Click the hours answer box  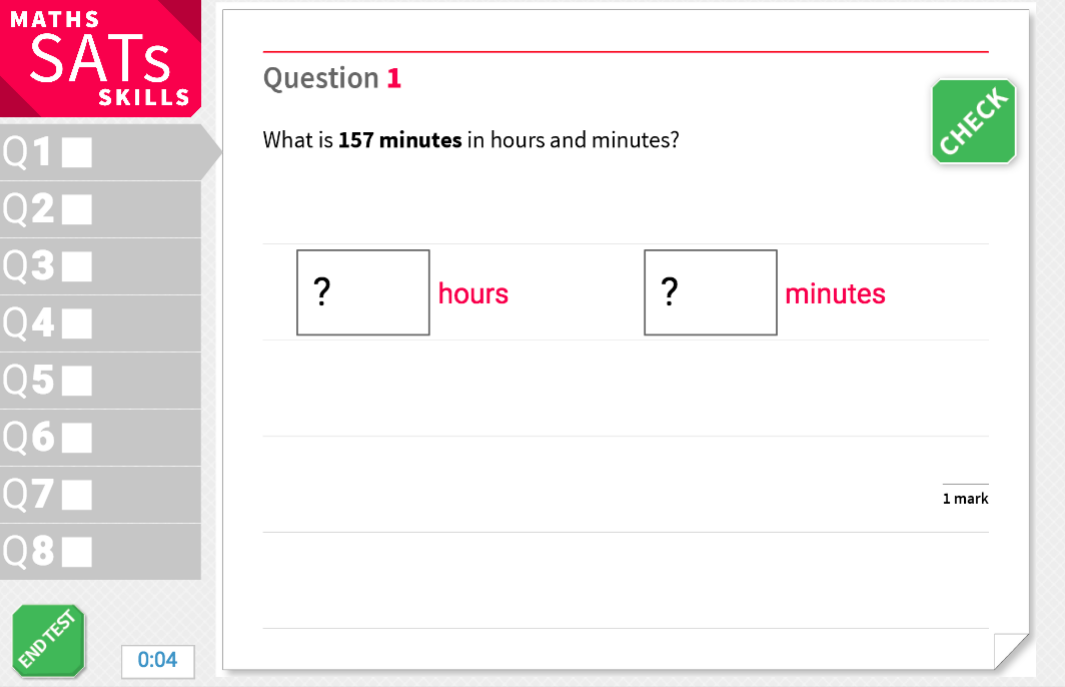coord(363,292)
